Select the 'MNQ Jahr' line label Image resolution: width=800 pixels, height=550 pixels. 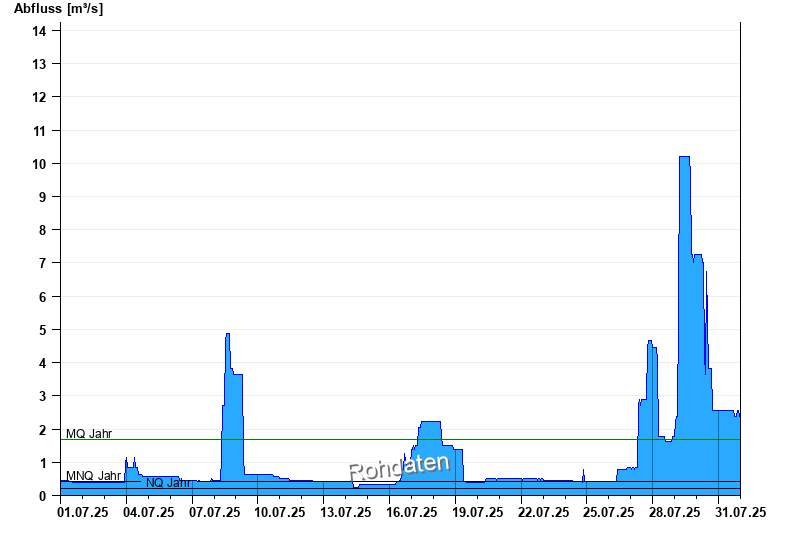[93, 476]
